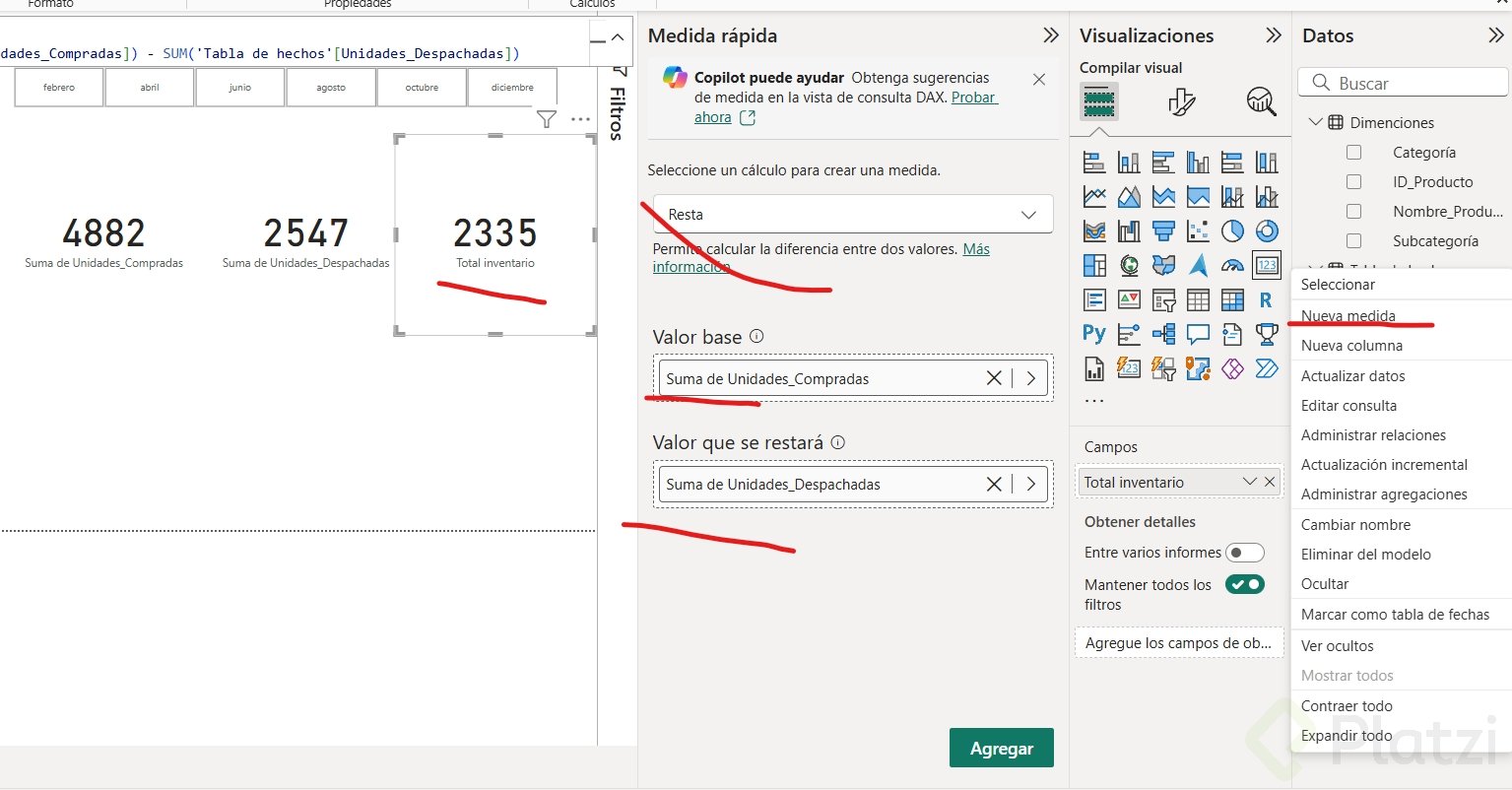
Task: Choose the donut chart visual
Action: point(1267,231)
